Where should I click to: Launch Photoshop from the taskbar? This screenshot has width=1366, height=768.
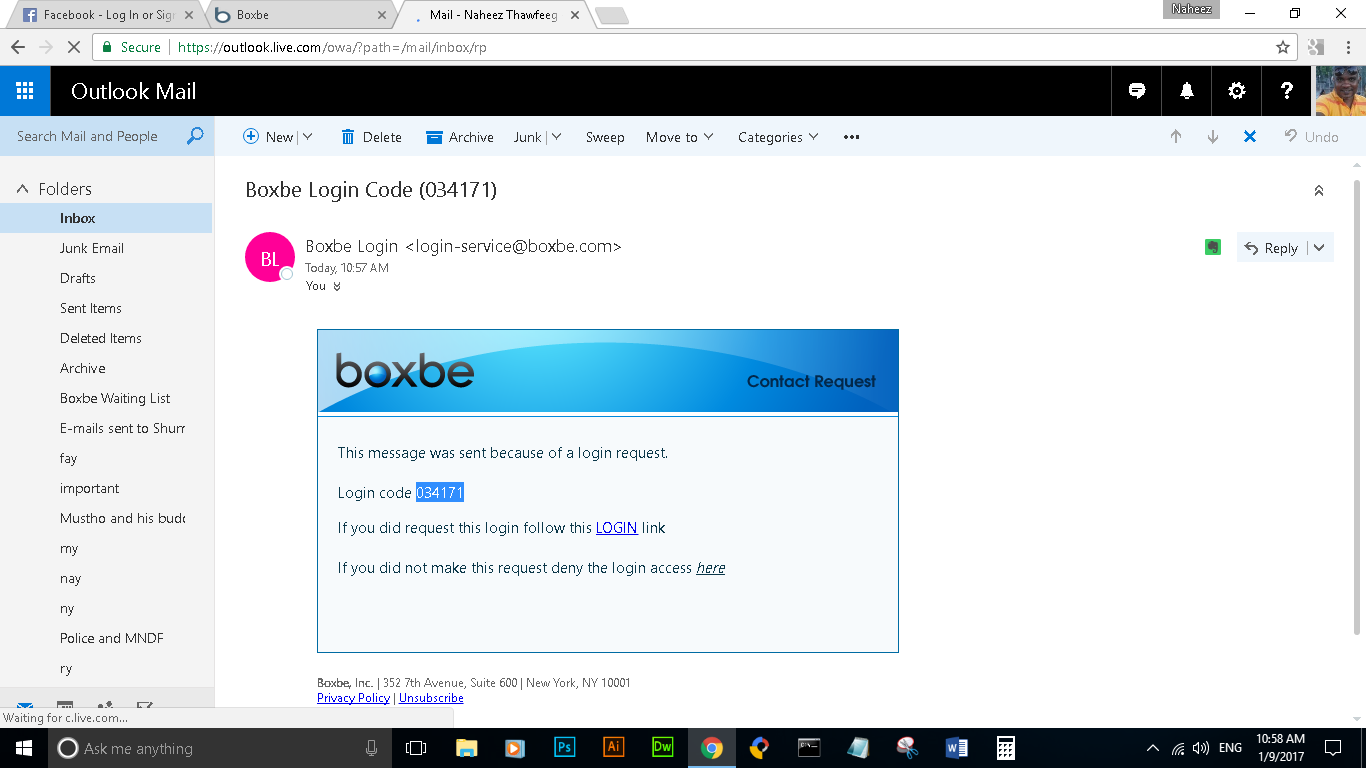tap(564, 748)
